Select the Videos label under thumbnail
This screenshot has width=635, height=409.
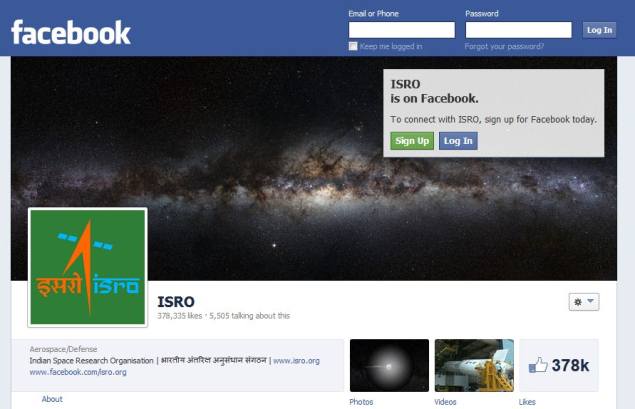(x=445, y=402)
